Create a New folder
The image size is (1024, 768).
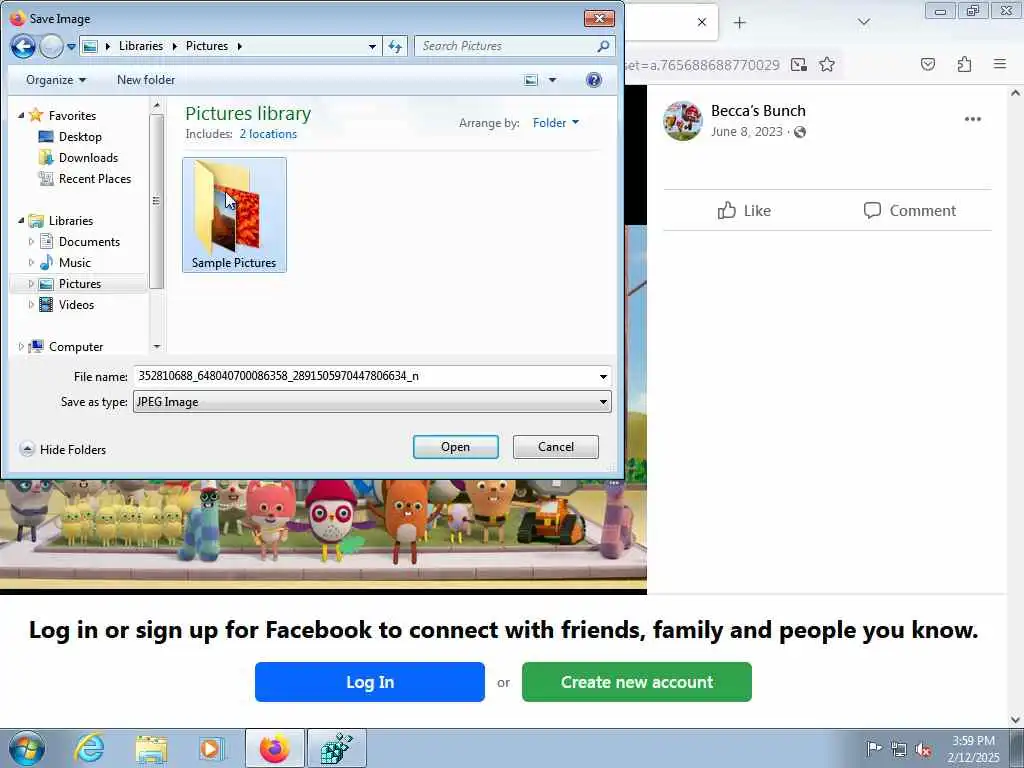click(146, 80)
